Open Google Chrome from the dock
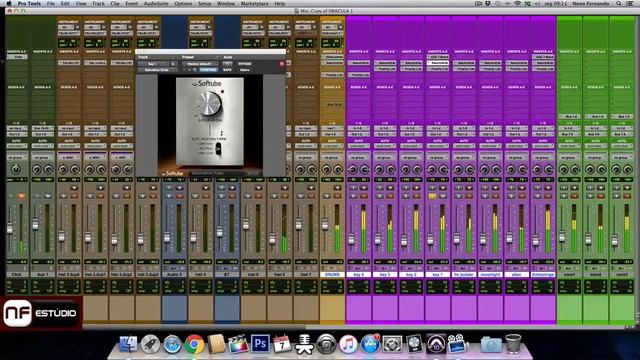 click(x=194, y=344)
